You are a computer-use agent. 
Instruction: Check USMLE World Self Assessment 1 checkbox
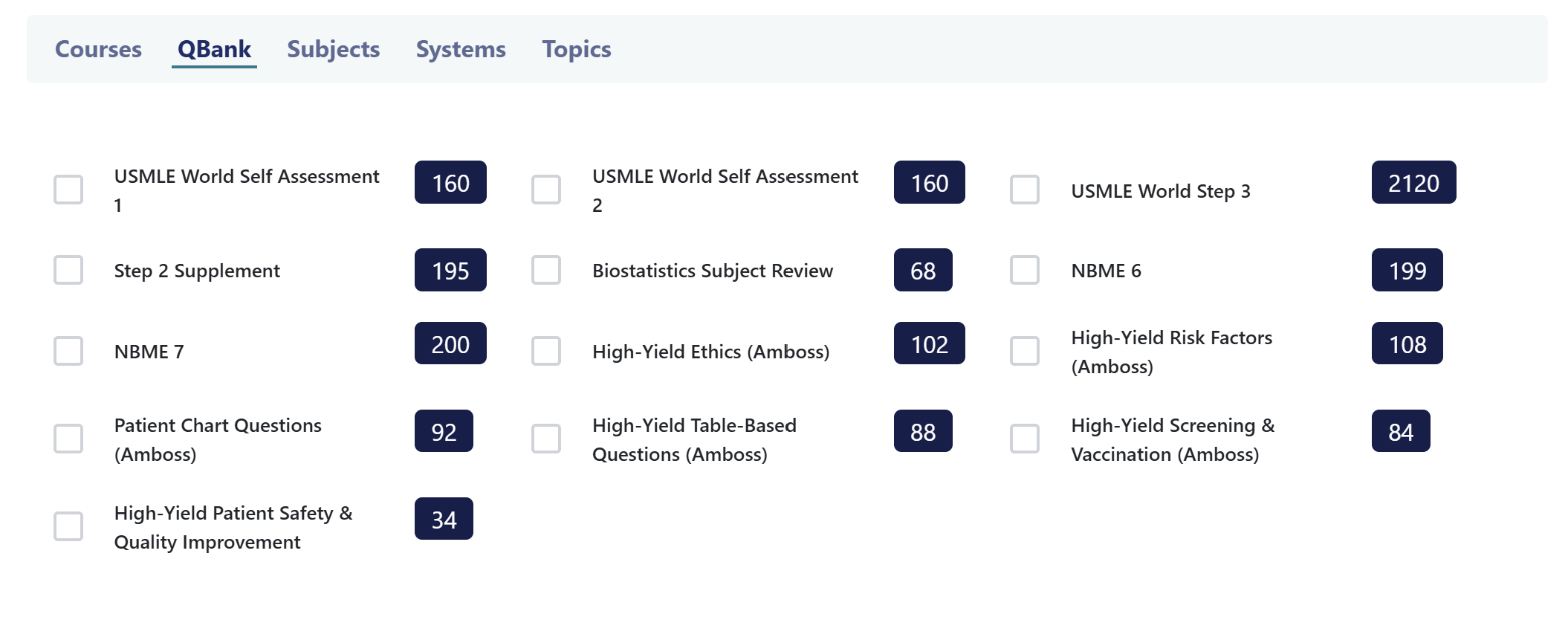[68, 190]
